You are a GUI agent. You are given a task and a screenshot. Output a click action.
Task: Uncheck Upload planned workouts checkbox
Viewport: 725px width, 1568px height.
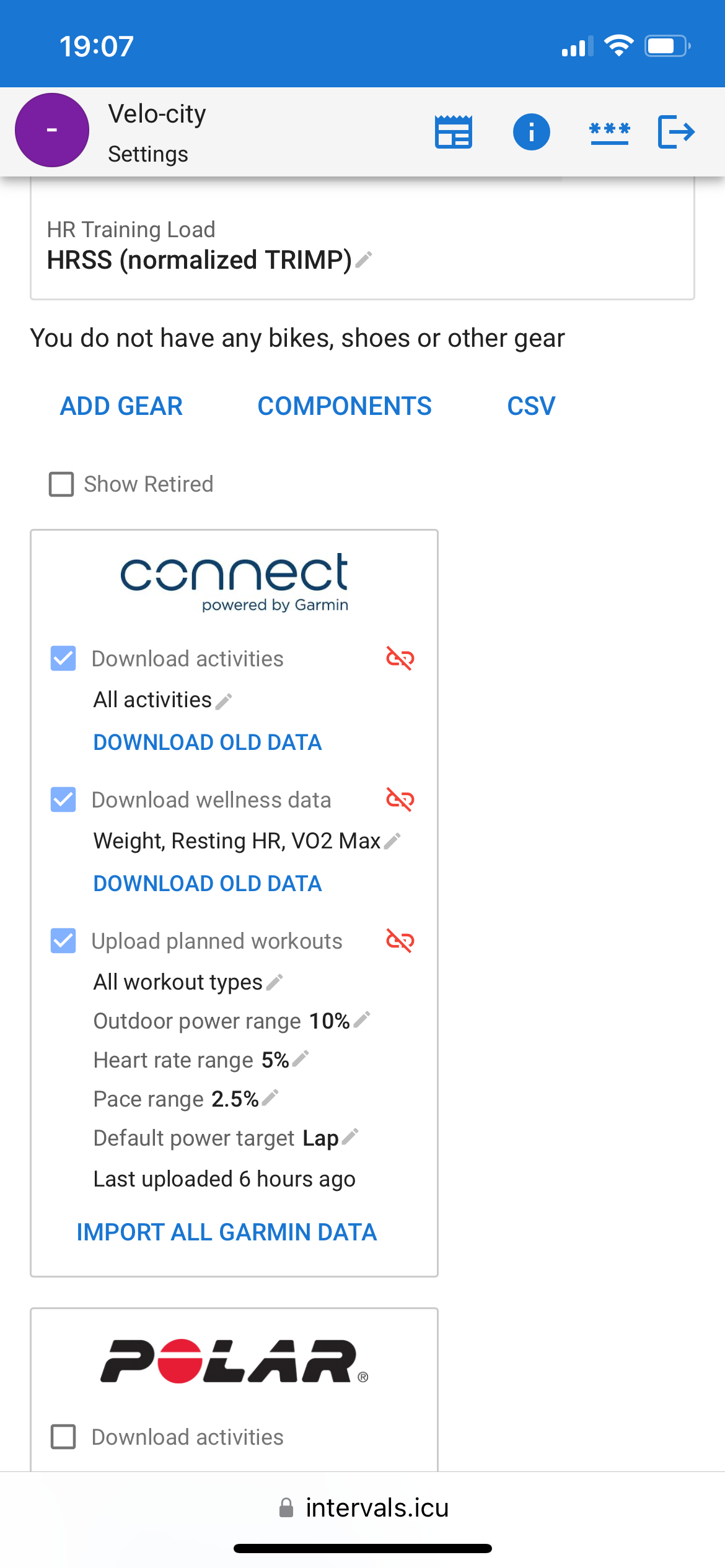(x=63, y=941)
